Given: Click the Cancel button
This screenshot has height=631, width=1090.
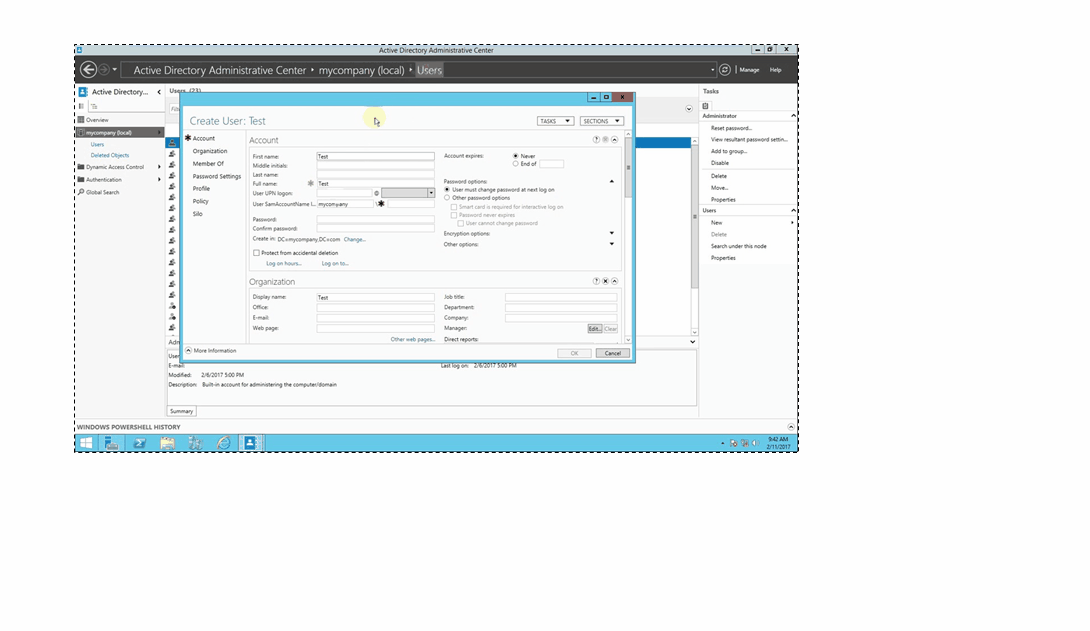Looking at the screenshot, I should pos(612,353).
